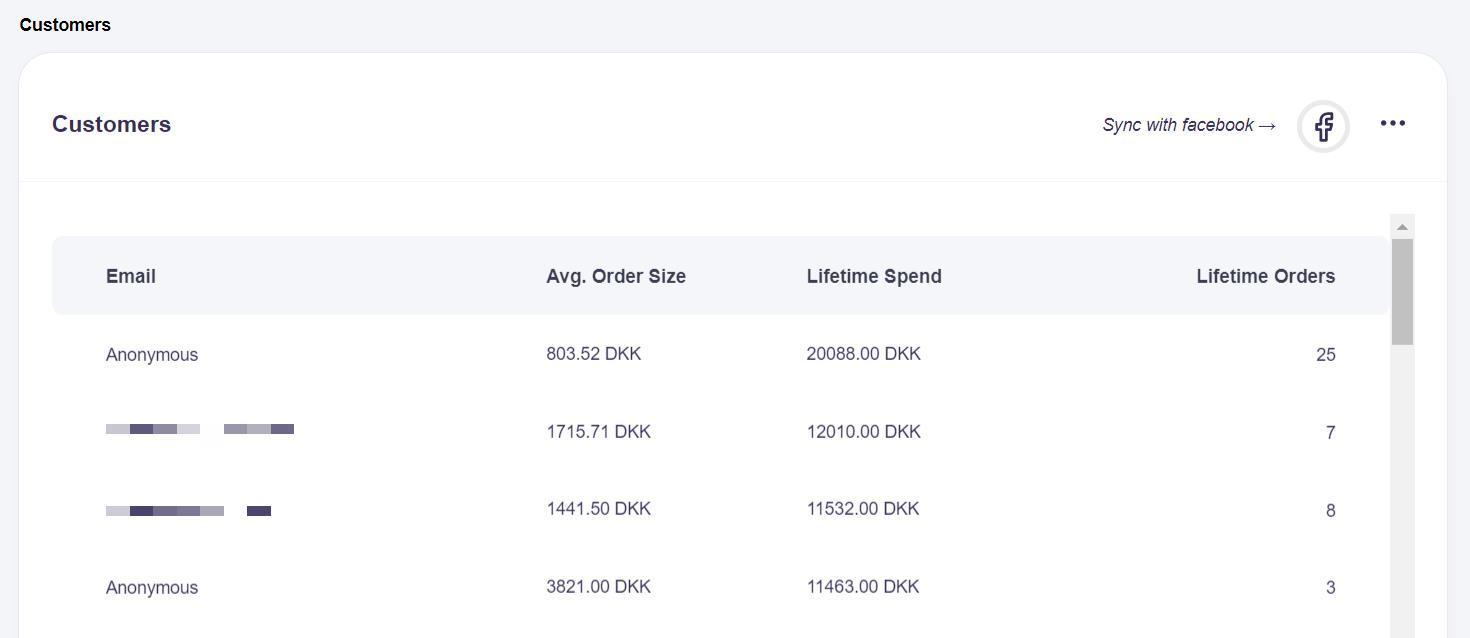Click the 11532.00 DKK lifetime spend cell
The height and width of the screenshot is (638, 1470).
[862, 509]
